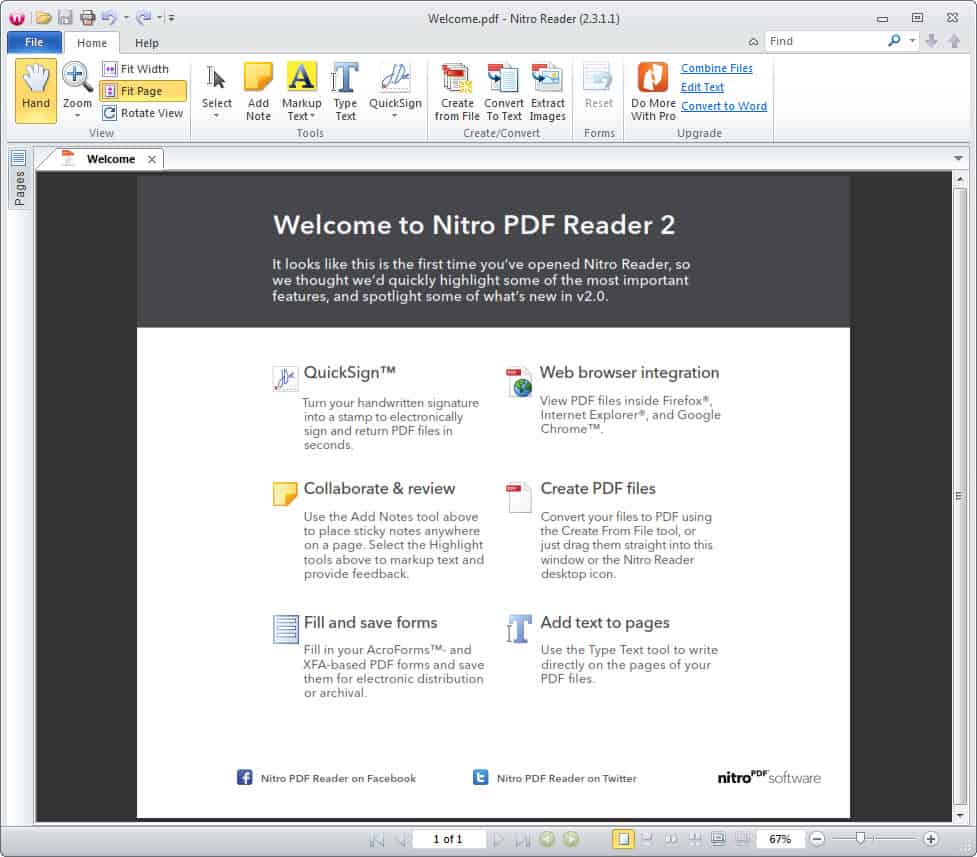Click the Add Note tool

click(258, 89)
